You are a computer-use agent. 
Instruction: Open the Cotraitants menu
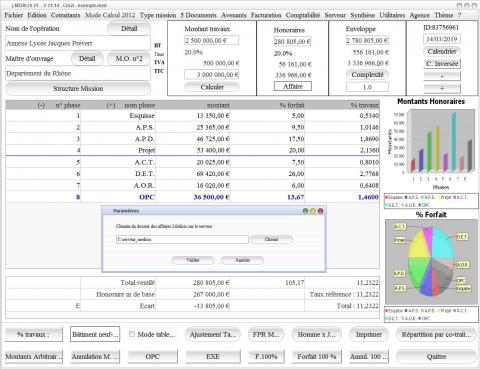pos(65,15)
